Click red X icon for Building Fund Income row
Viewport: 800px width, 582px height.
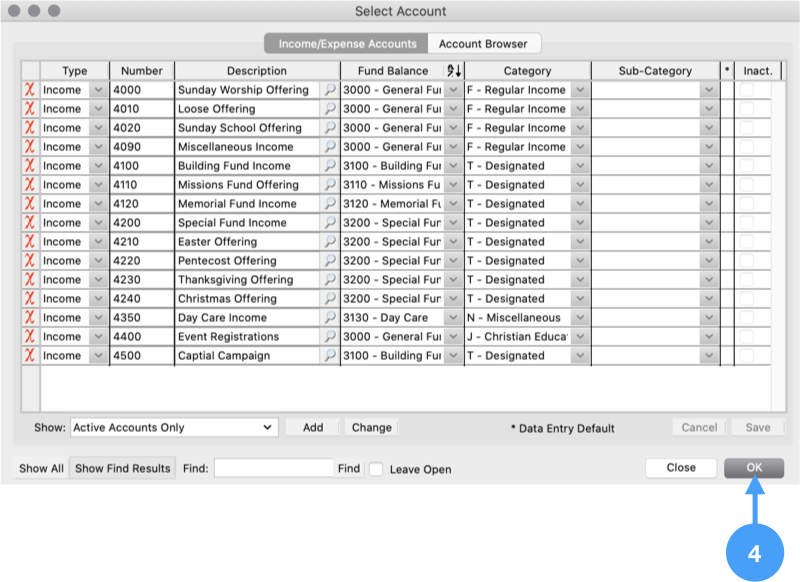[30, 166]
